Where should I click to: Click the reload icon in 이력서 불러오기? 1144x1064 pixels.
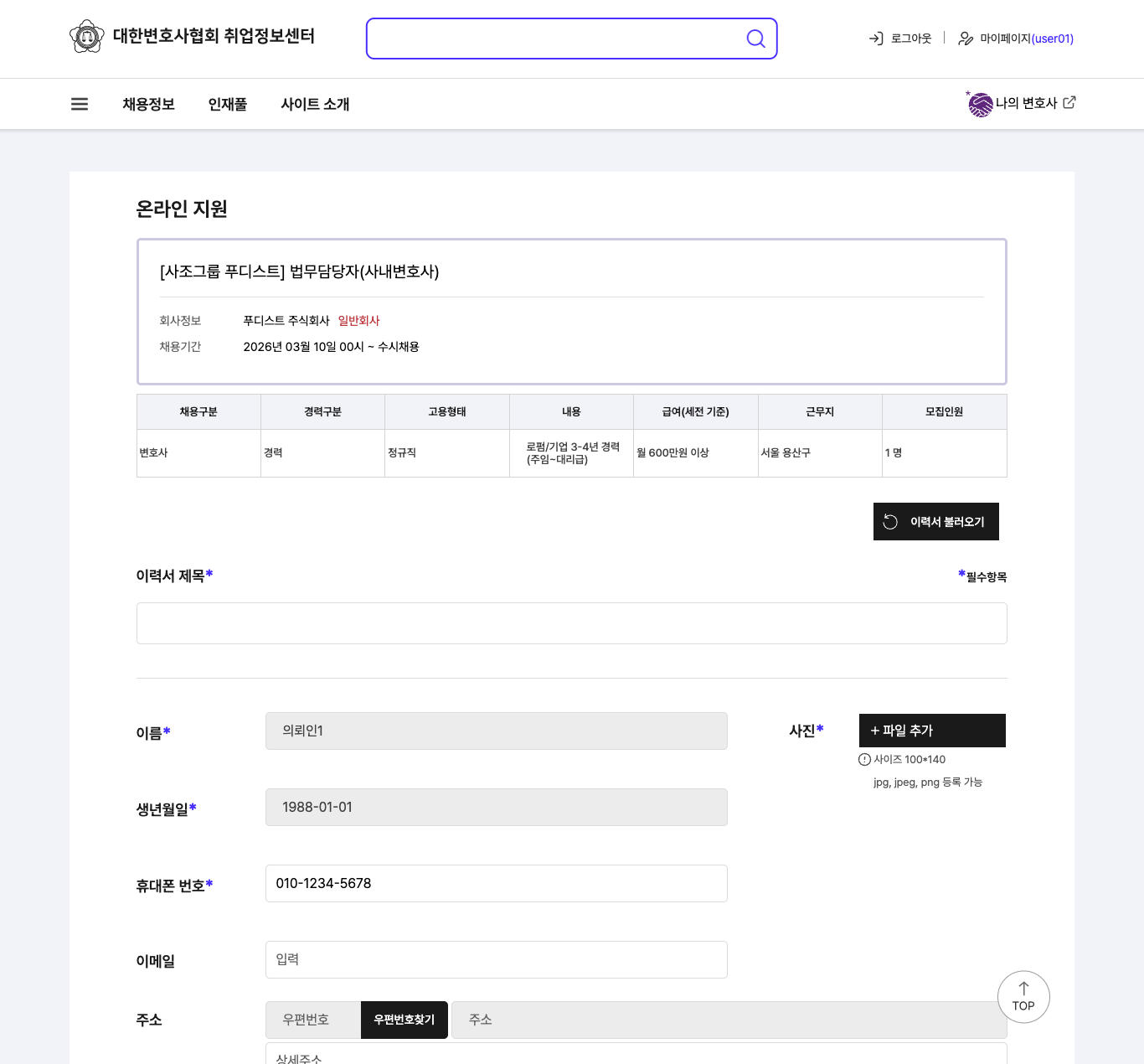point(890,522)
